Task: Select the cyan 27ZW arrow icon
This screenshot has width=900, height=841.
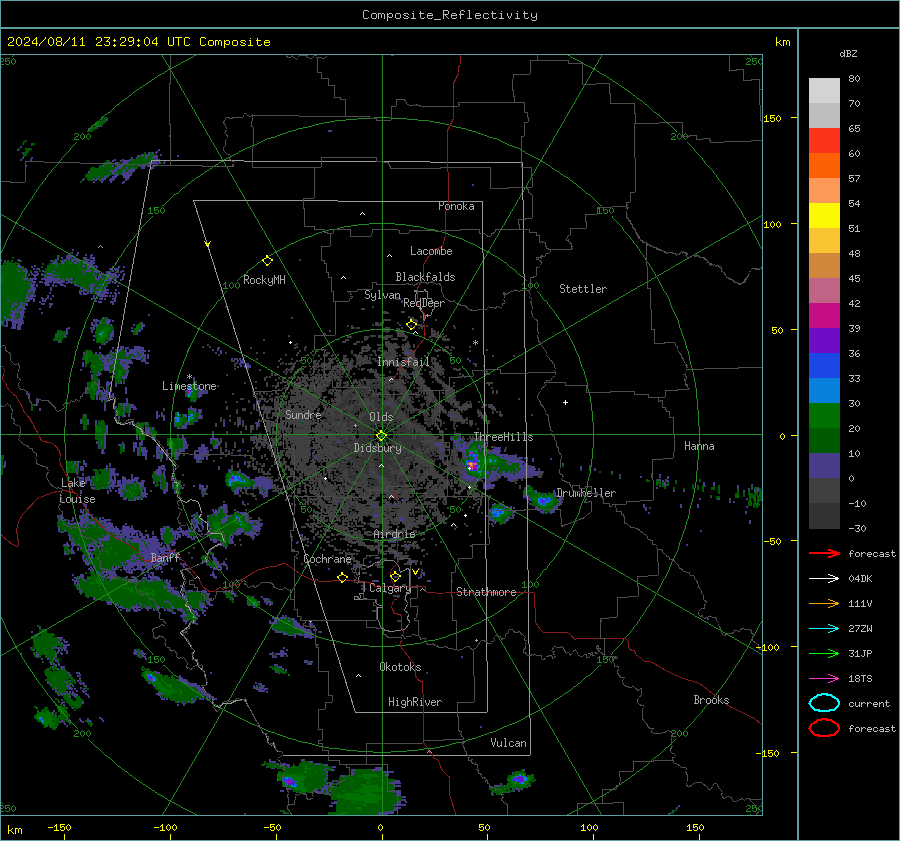Action: point(824,629)
